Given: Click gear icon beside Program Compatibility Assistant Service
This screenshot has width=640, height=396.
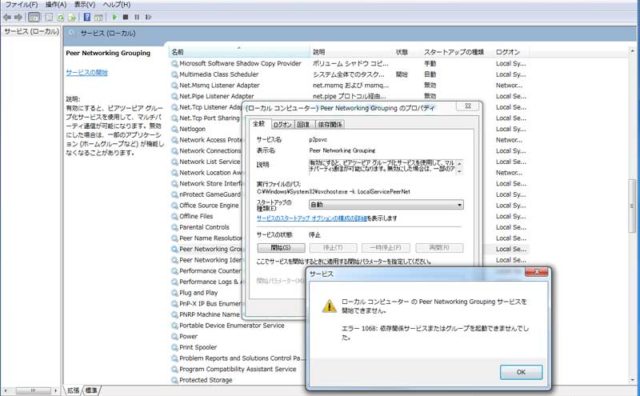Looking at the screenshot, I should [175, 369].
